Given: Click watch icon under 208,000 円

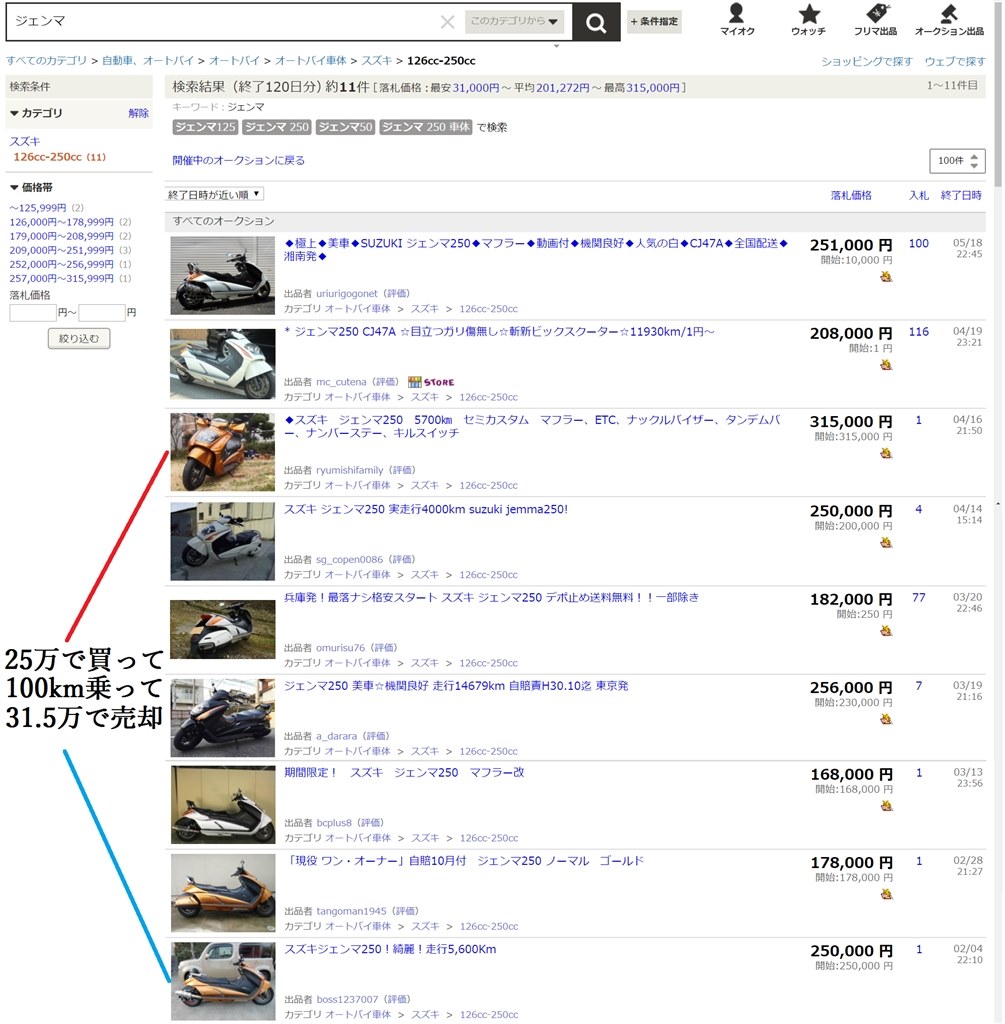Looking at the screenshot, I should (885, 365).
